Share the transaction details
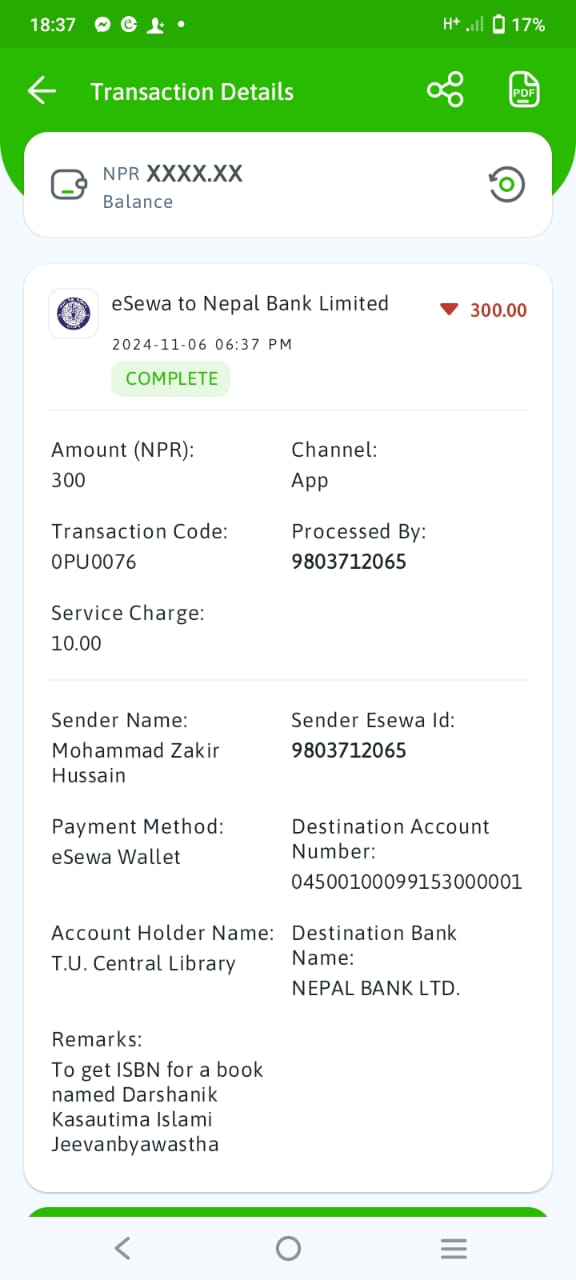576x1280 pixels. click(x=445, y=90)
